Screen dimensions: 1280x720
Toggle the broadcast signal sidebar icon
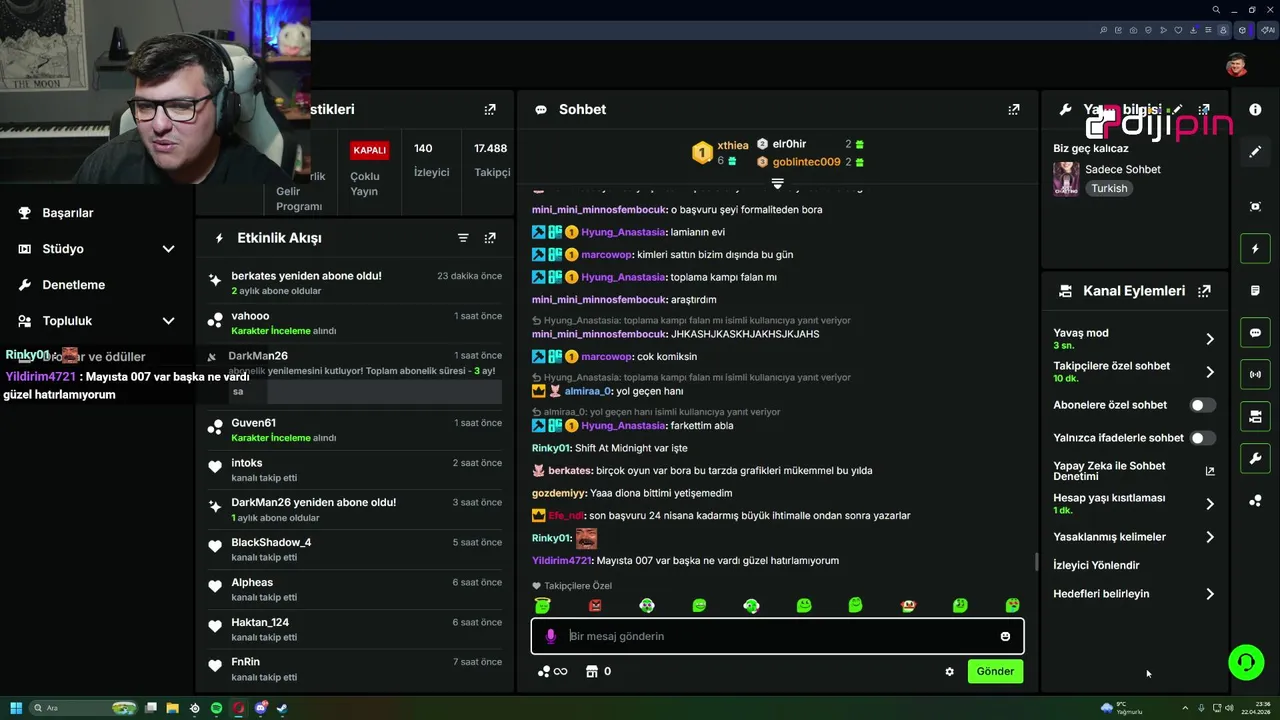click(x=1255, y=375)
